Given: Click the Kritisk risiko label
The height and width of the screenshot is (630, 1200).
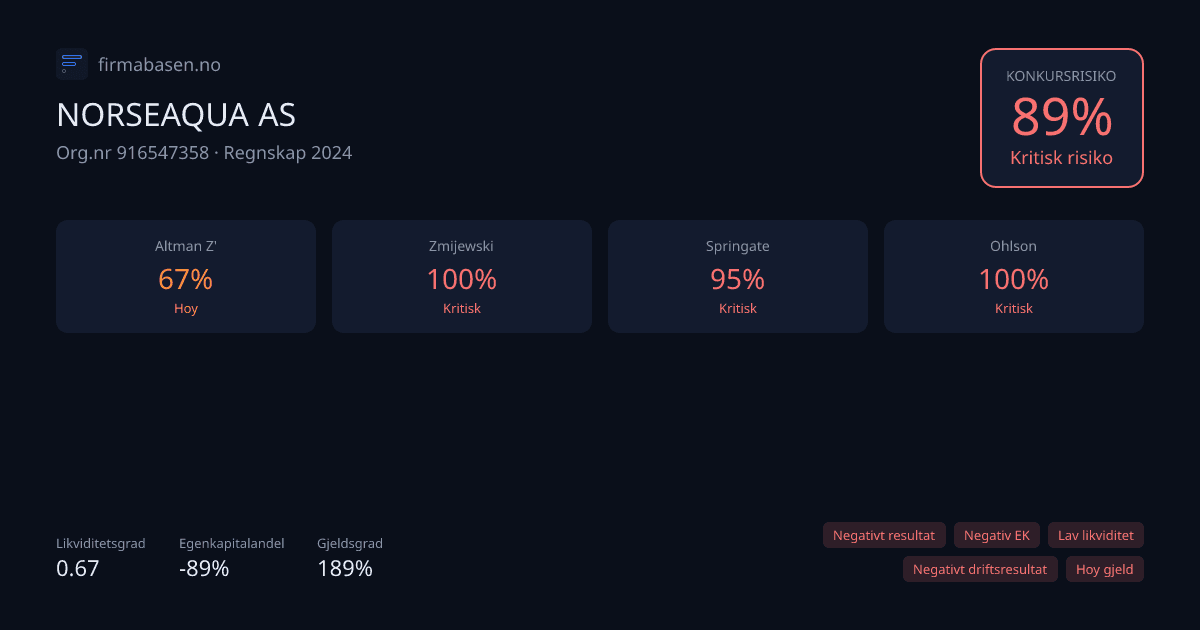Looking at the screenshot, I should 1061,158.
